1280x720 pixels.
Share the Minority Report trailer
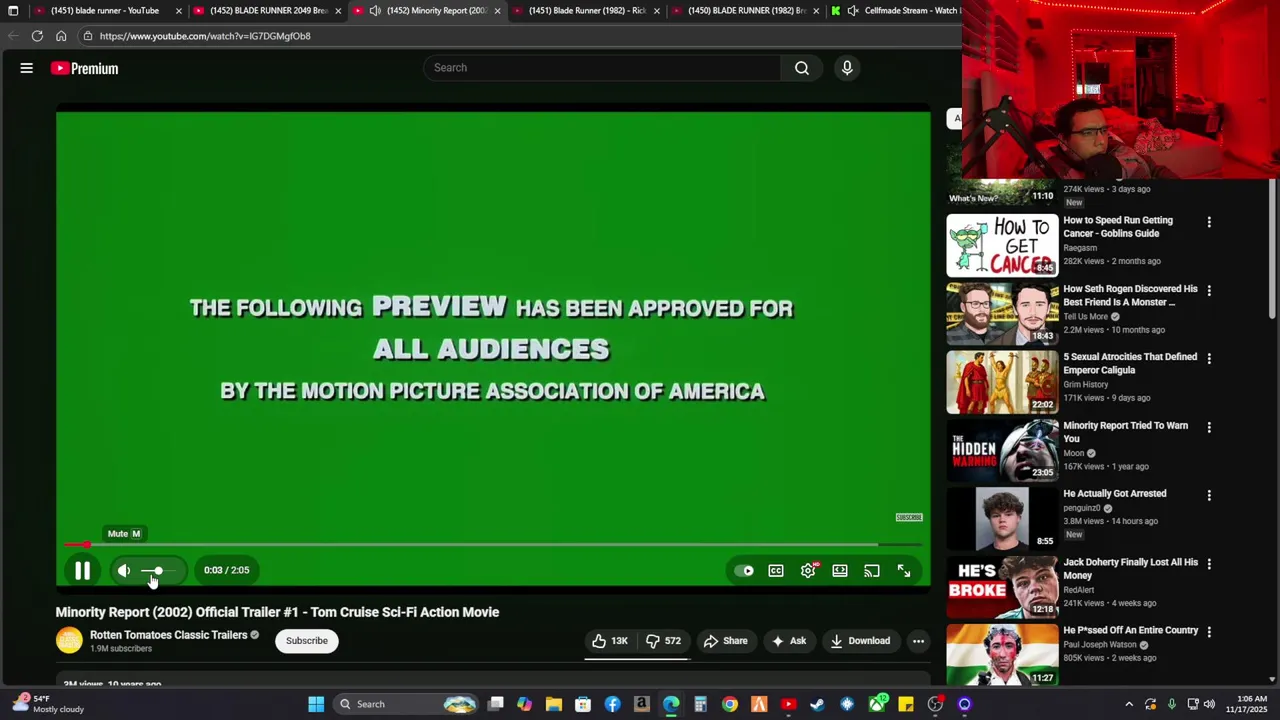point(725,641)
